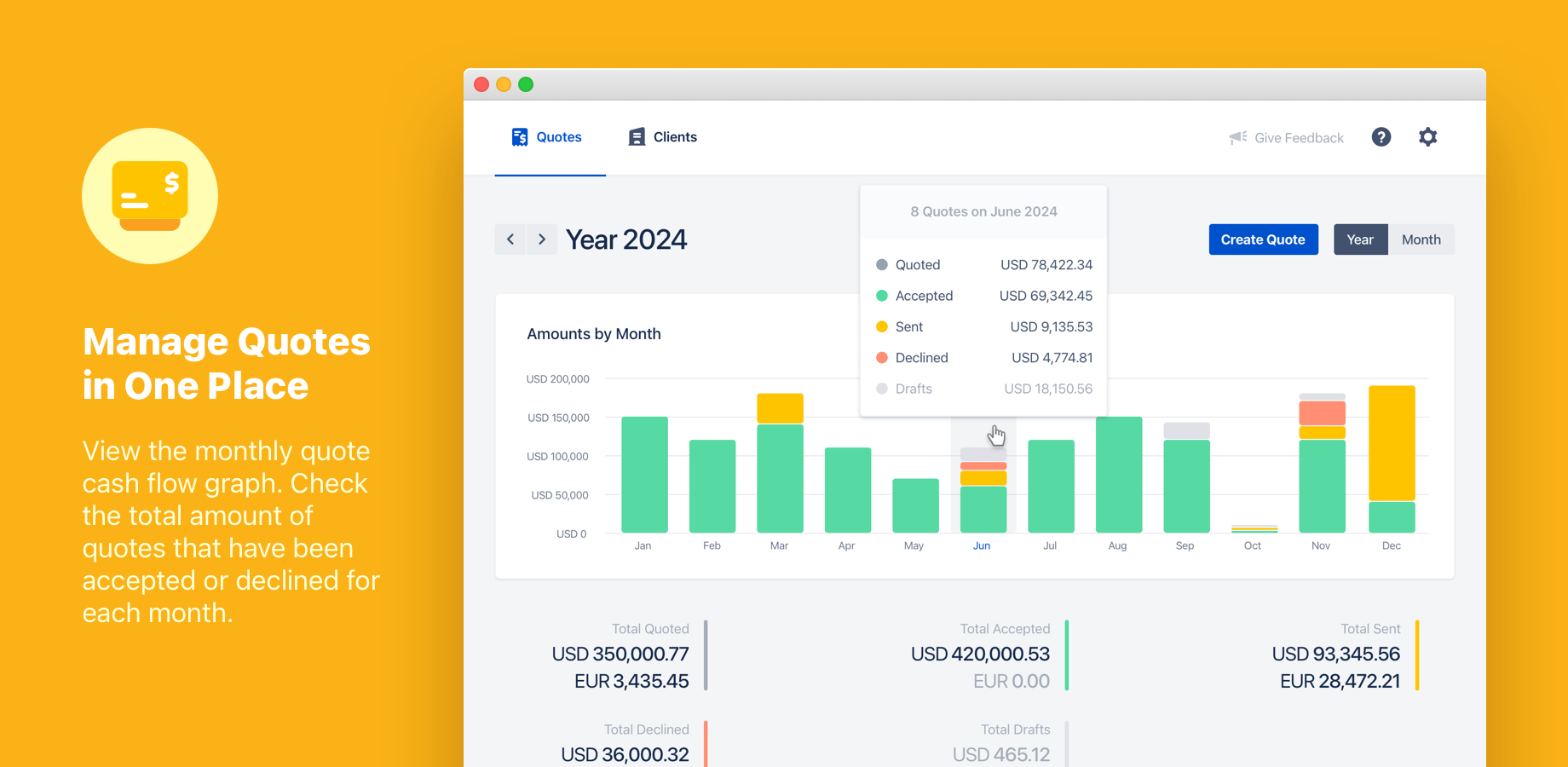Click the 'USD 100,000' axis label
Image resolution: width=1568 pixels, height=767 pixels.
558,457
